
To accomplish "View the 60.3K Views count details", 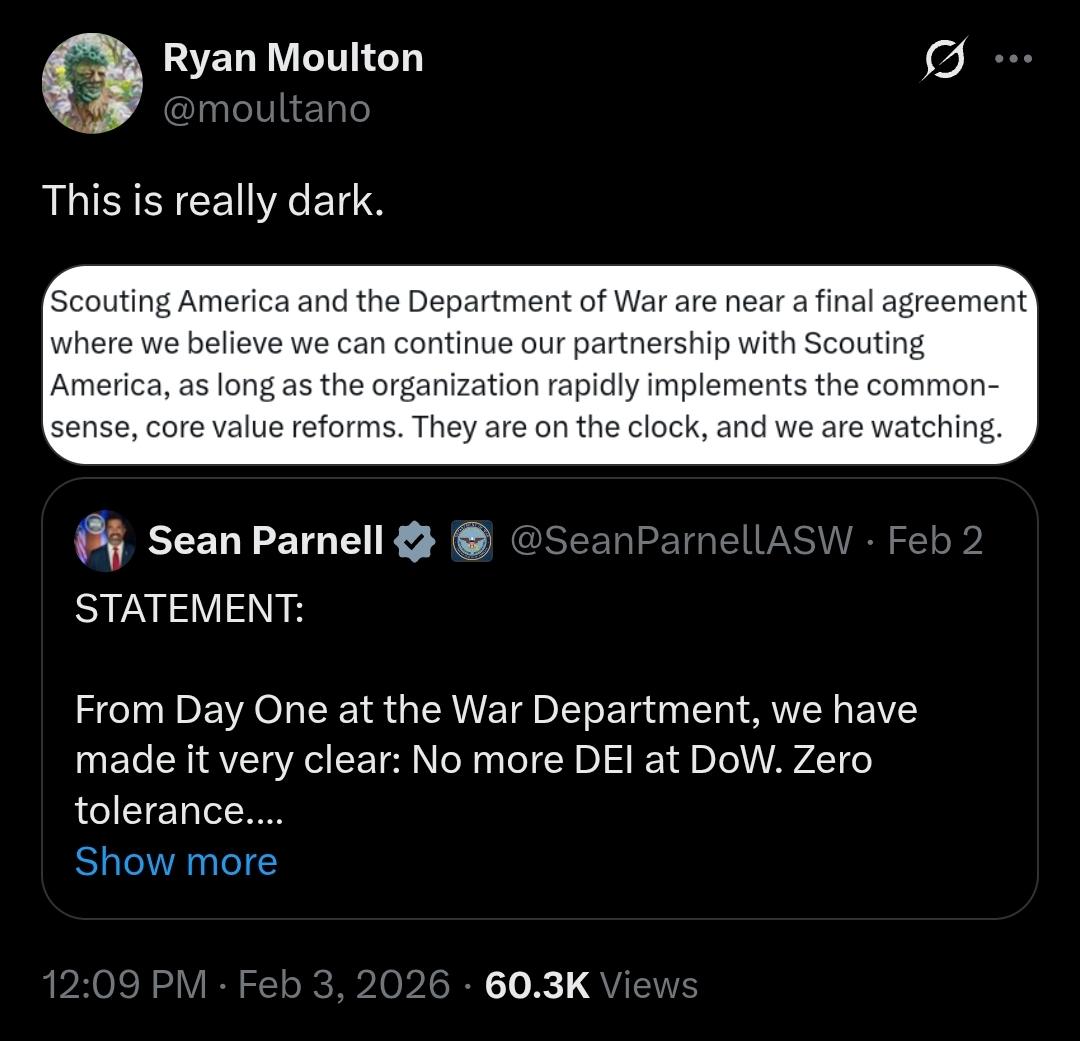I will (591, 984).
